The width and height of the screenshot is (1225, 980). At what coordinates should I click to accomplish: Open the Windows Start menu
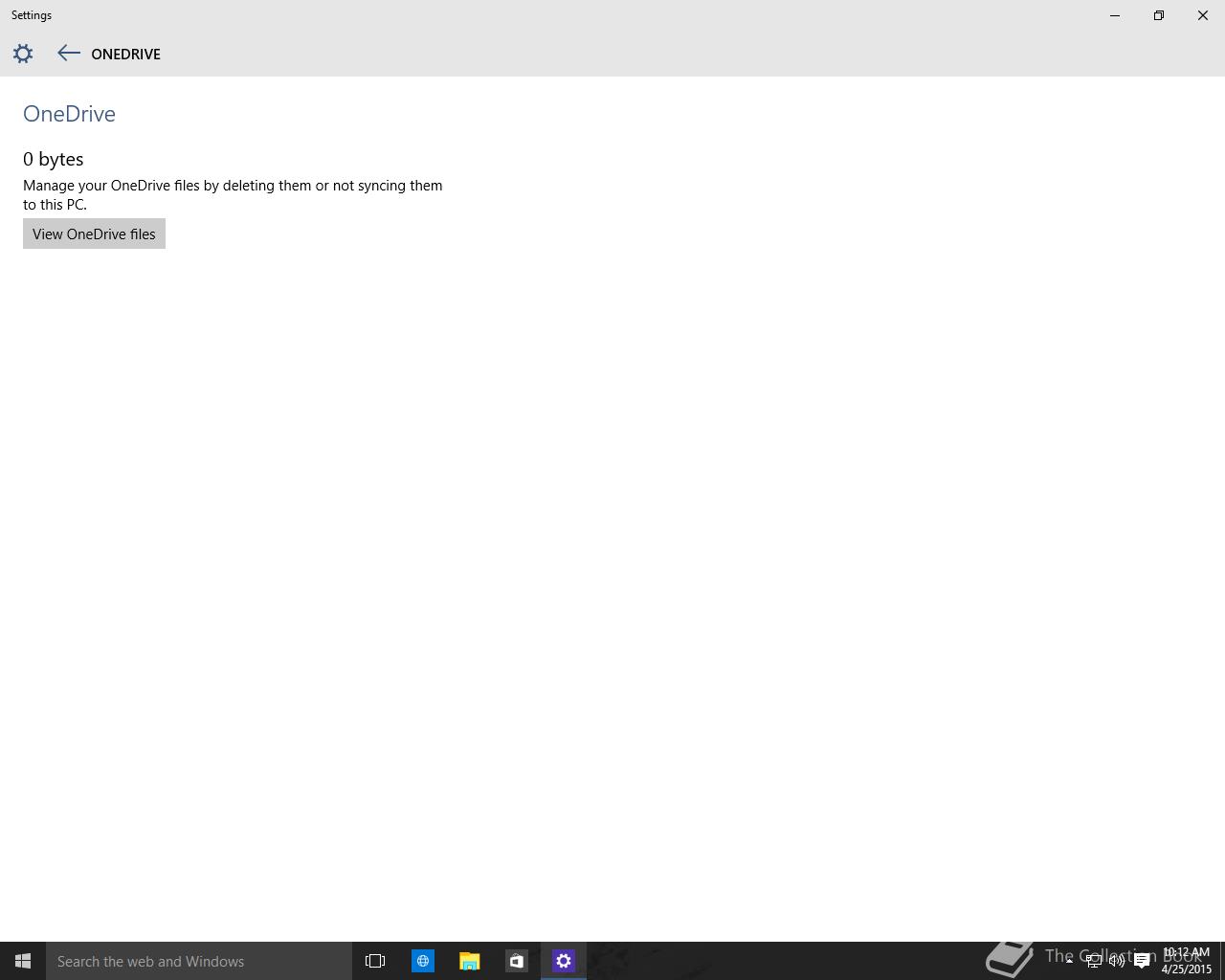(23, 961)
